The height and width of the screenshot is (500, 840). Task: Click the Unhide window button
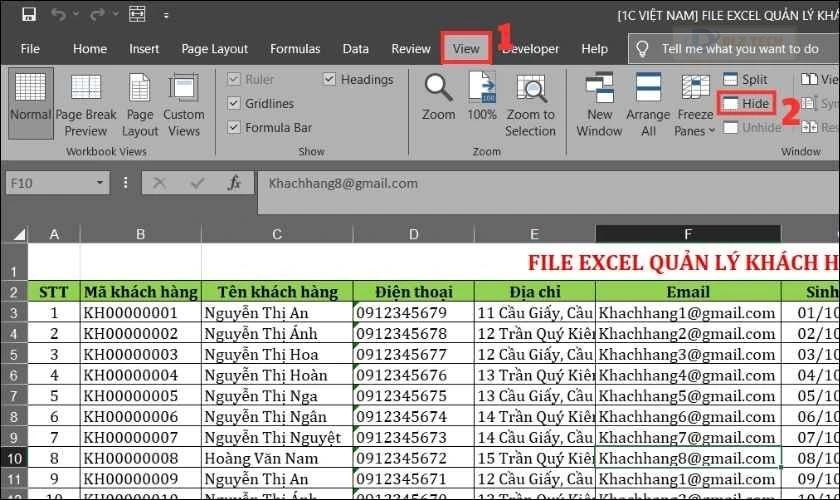click(752, 128)
